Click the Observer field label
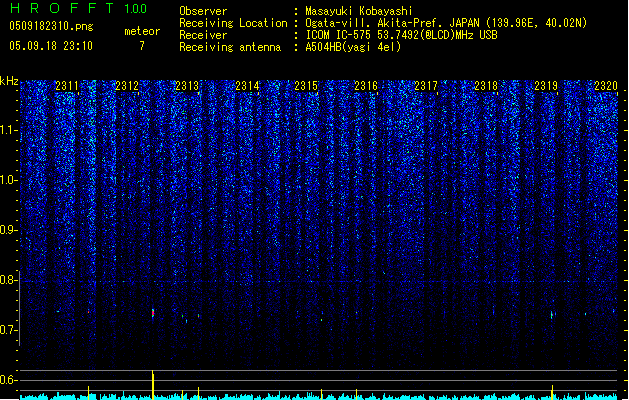629x400 pixels. (x=203, y=11)
